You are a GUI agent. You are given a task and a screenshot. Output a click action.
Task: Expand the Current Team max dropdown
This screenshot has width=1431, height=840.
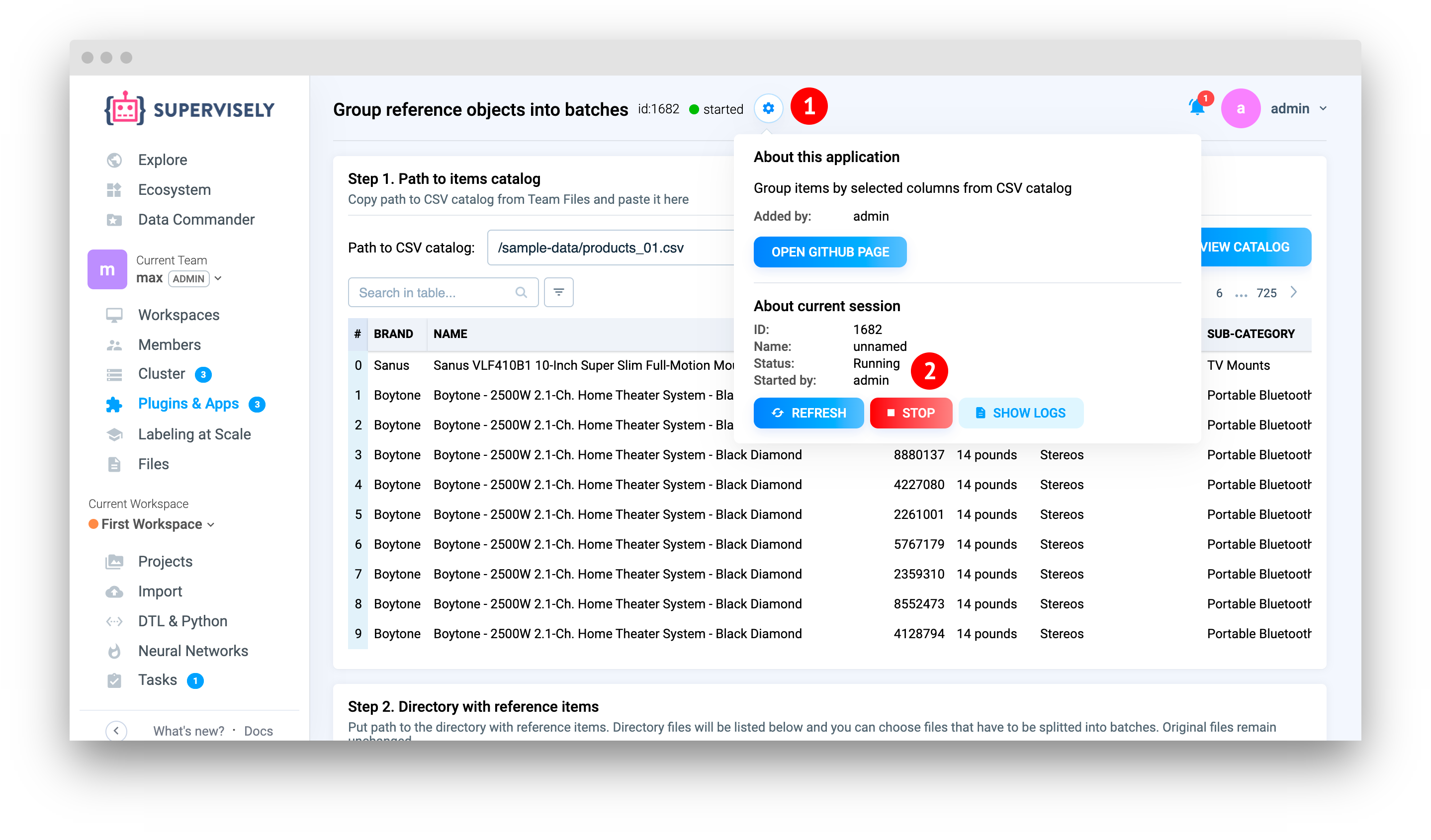218,278
